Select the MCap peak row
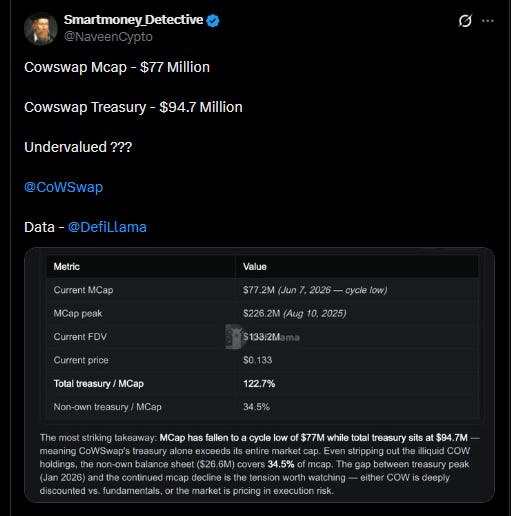 pos(262,313)
